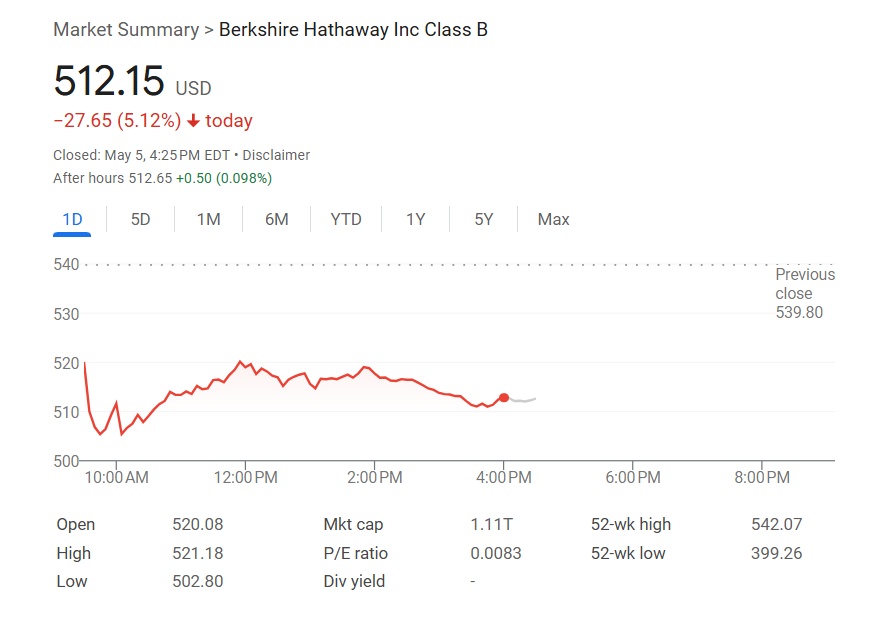Switch to the 1M chart range

point(208,219)
